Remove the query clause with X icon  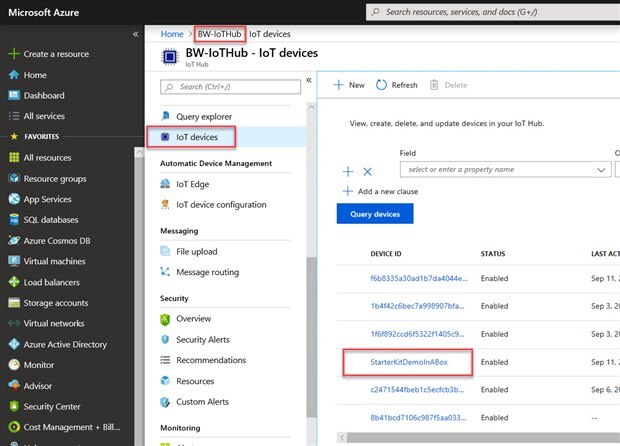click(x=367, y=172)
